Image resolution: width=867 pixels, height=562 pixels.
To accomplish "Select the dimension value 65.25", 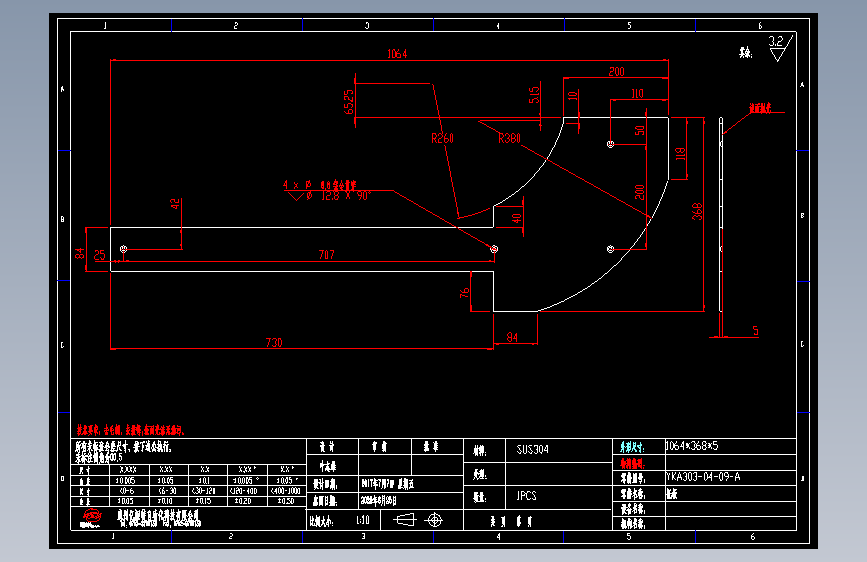I will click(x=349, y=102).
